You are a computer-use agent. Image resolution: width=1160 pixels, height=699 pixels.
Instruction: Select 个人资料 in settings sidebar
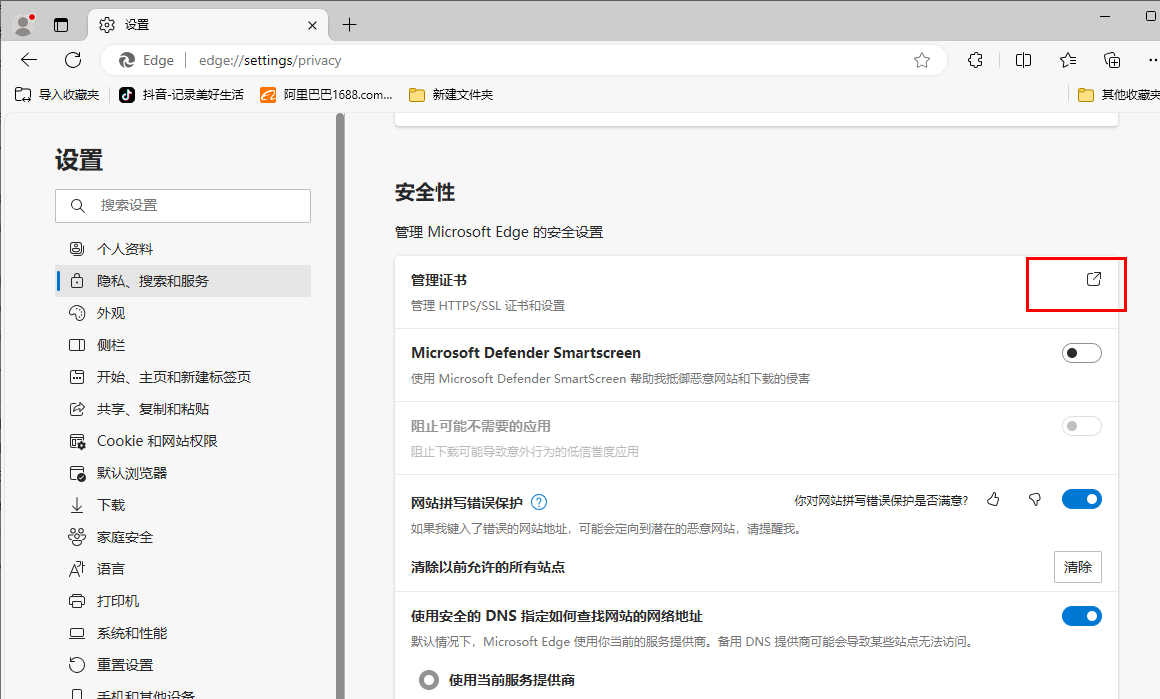point(183,249)
